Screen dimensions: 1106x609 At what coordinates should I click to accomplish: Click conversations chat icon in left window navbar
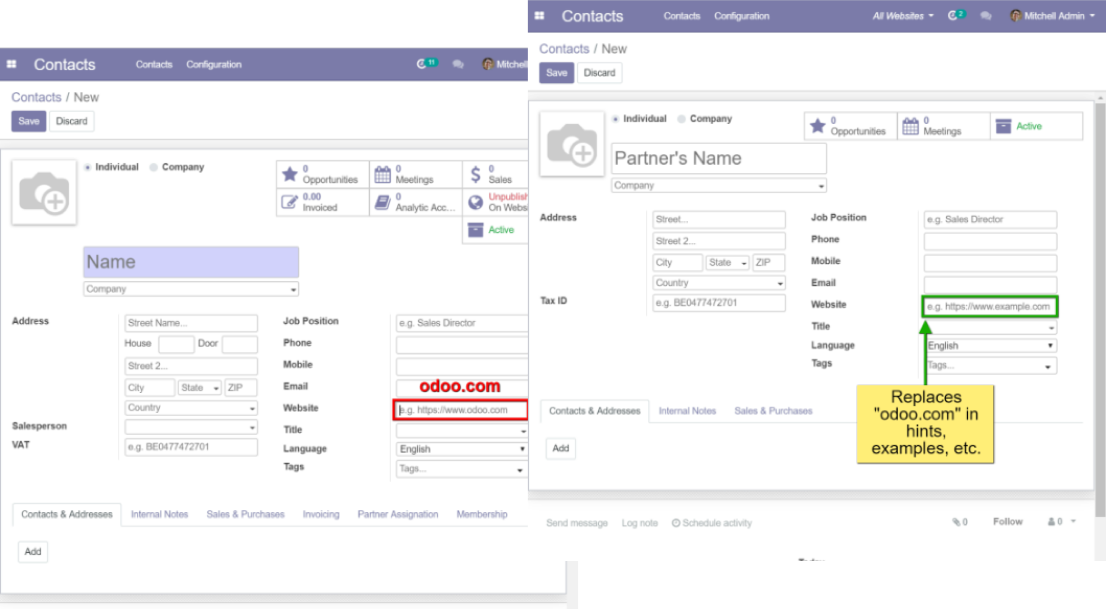coord(458,64)
